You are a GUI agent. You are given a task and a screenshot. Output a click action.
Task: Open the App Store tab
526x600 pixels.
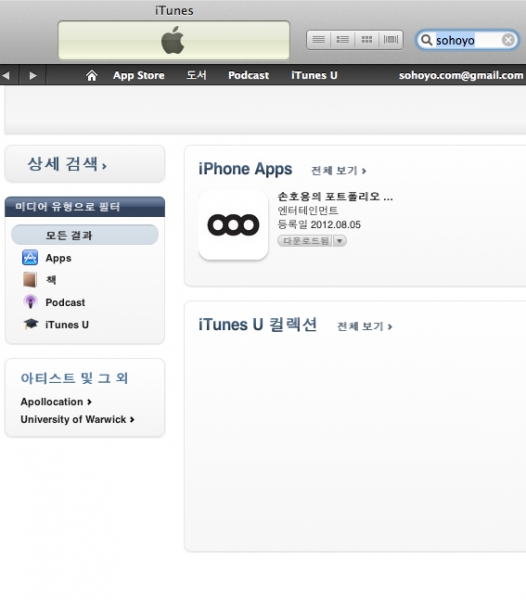coord(138,75)
